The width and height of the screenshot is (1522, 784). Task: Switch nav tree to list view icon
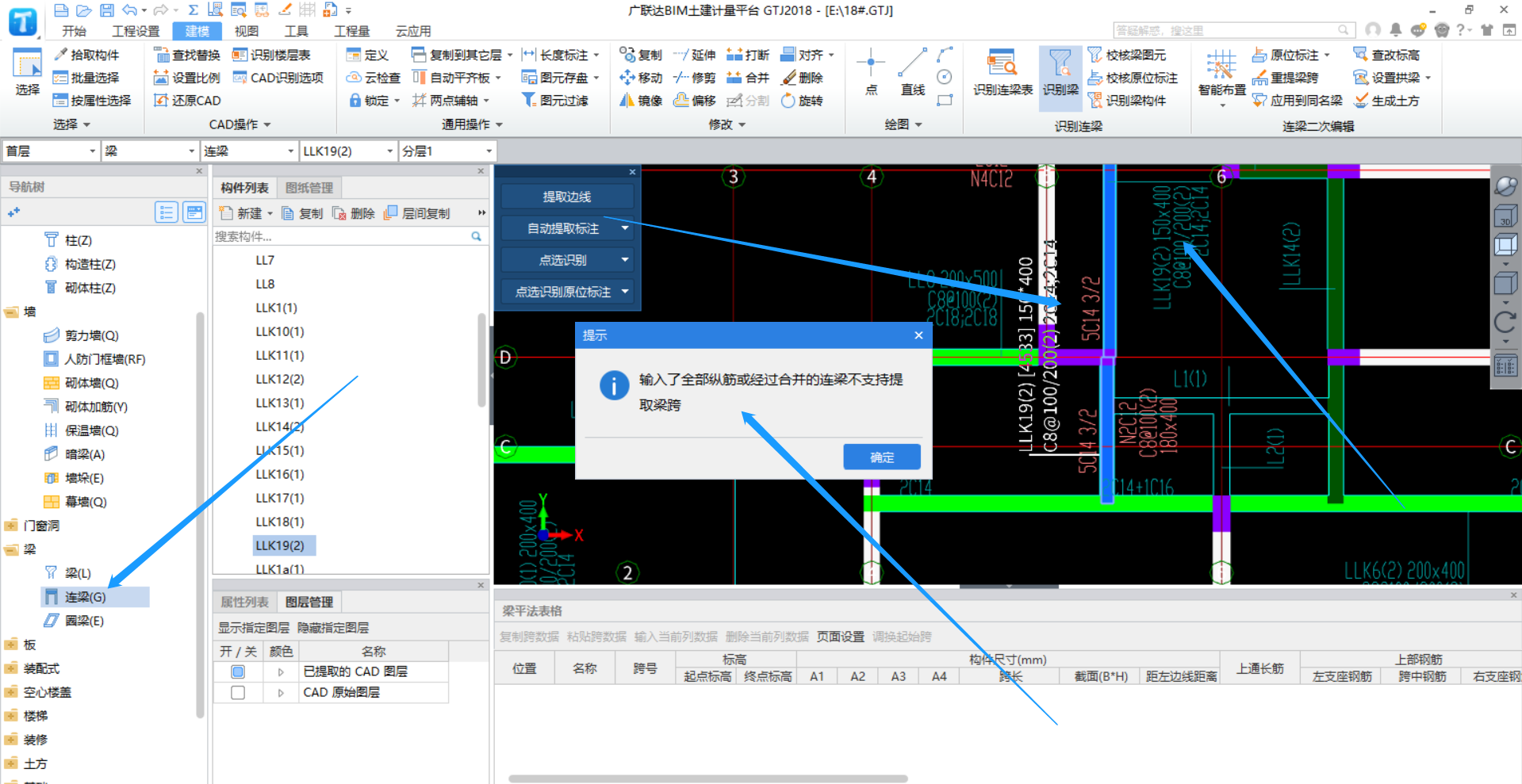(x=167, y=212)
